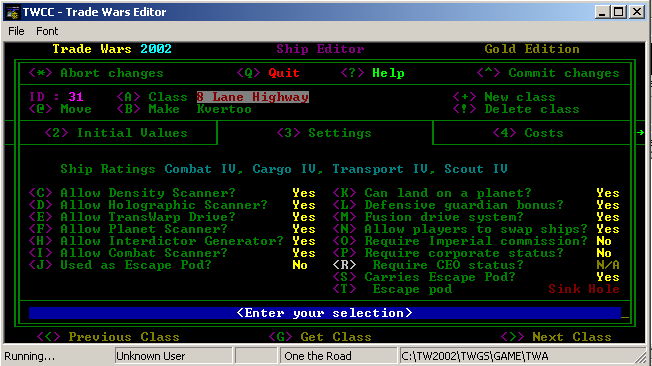Select the Make value Kvertoo
The image size is (652, 366).
[x=224, y=109]
